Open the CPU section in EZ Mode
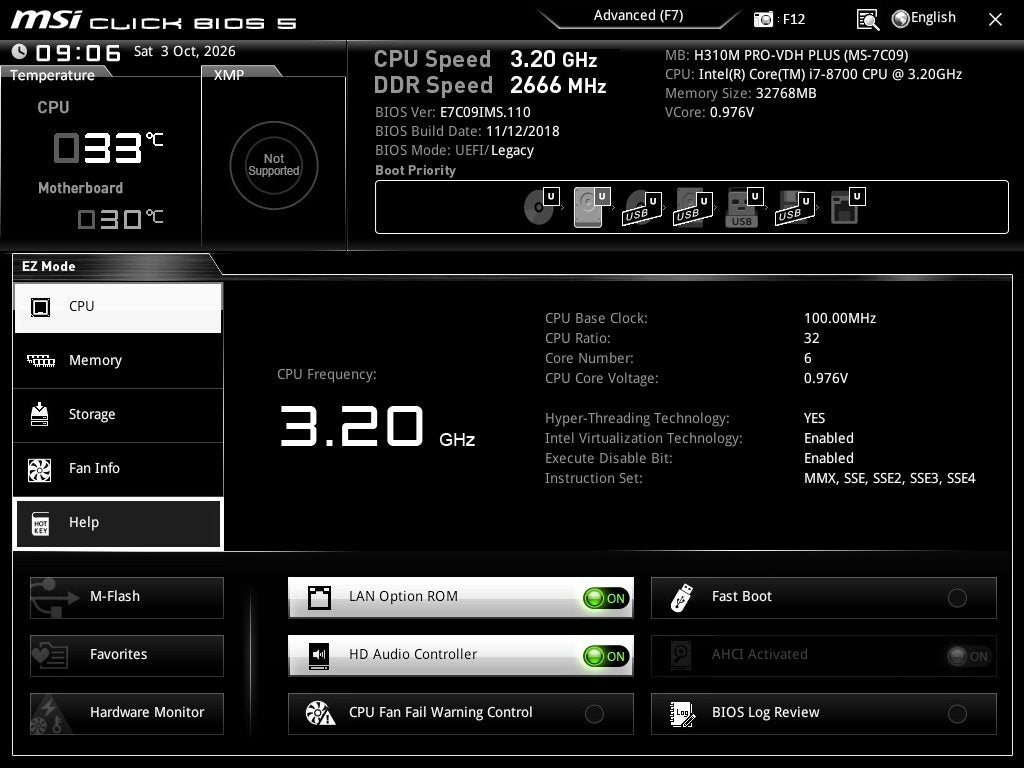 tap(118, 308)
